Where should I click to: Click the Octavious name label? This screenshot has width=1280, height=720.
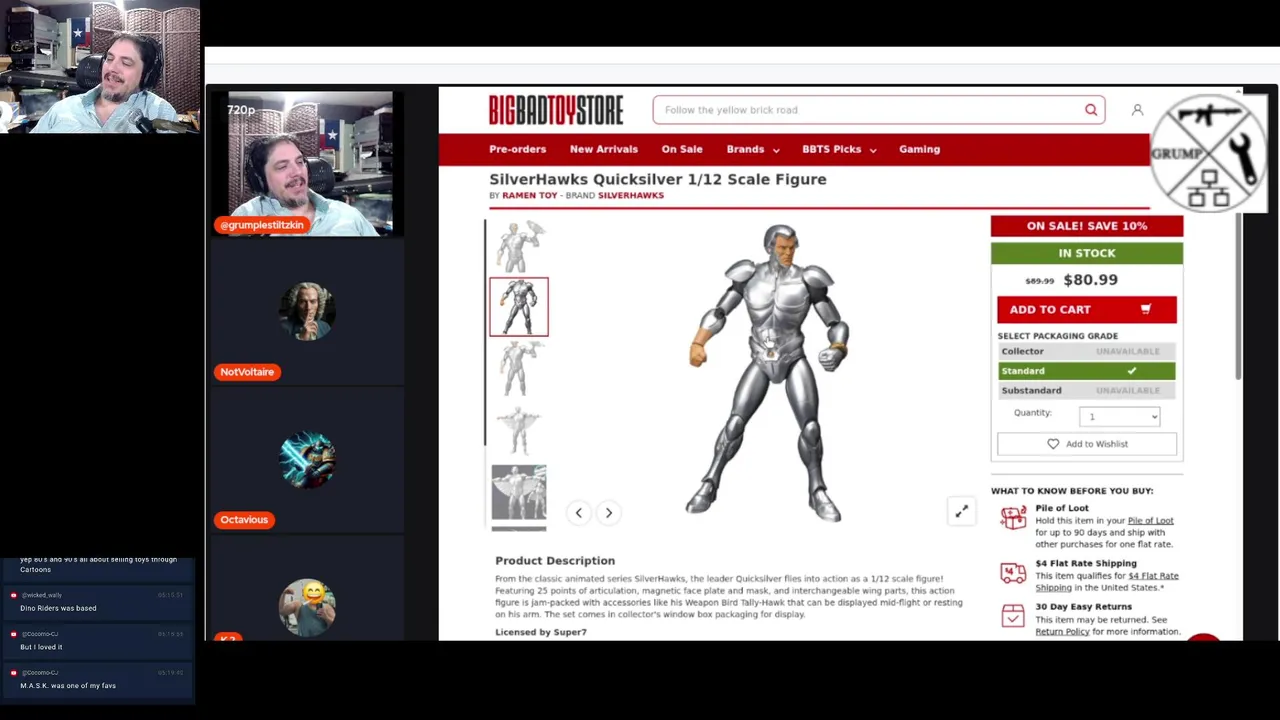[x=244, y=520]
